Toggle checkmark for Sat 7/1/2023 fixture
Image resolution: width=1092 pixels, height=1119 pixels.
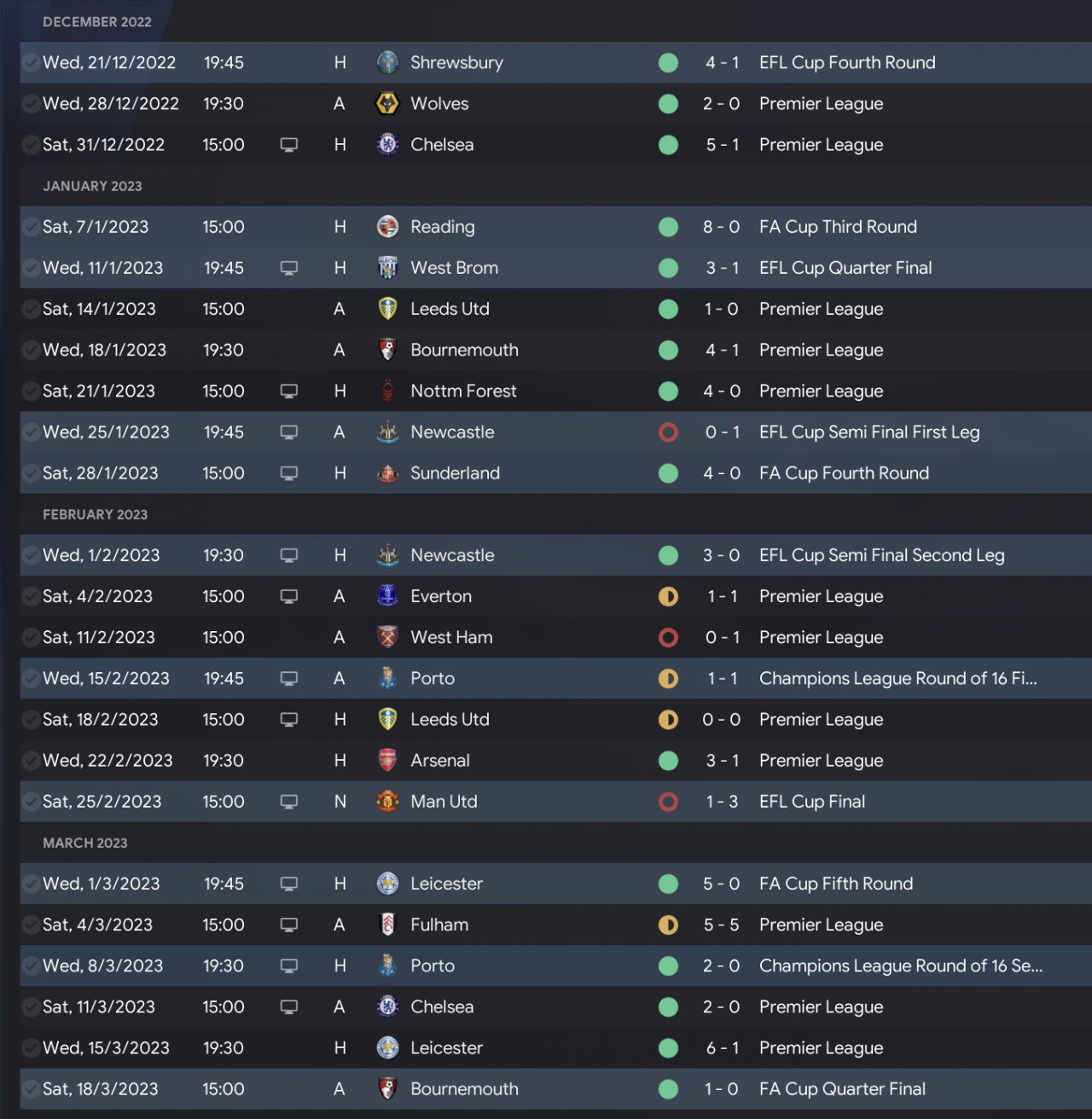tap(31, 227)
